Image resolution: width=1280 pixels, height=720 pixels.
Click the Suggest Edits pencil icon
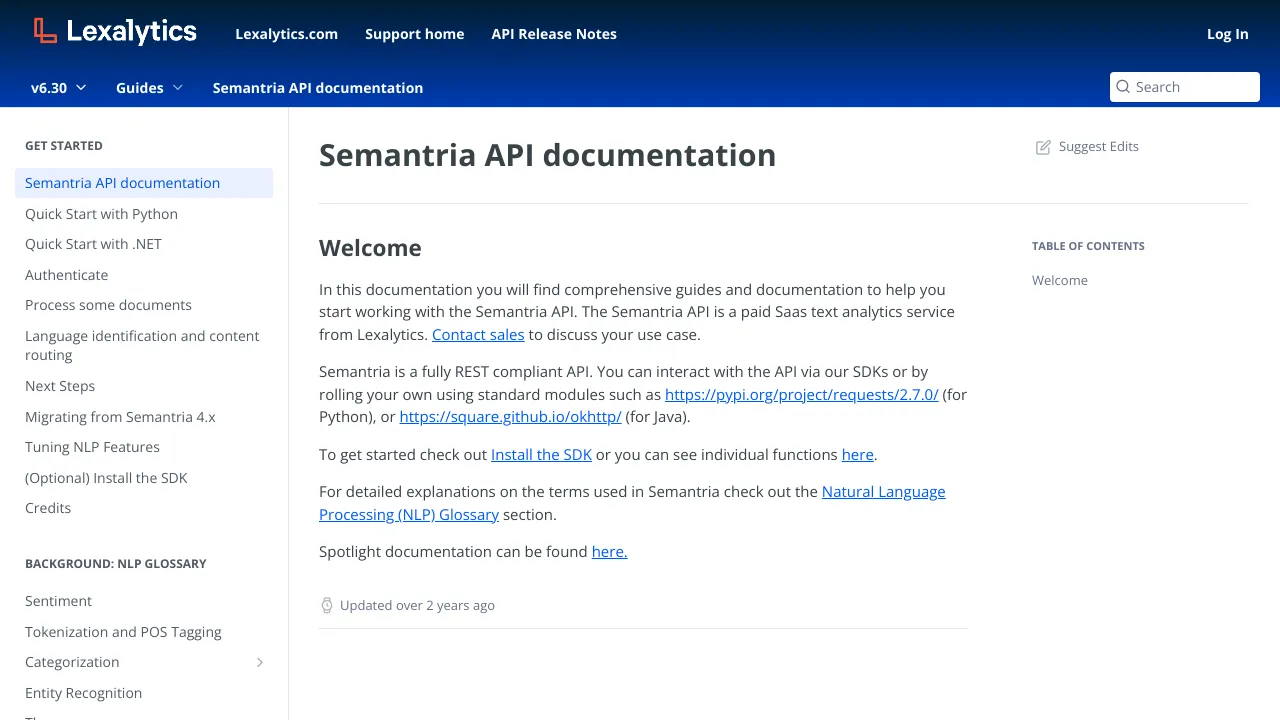pyautogui.click(x=1043, y=147)
